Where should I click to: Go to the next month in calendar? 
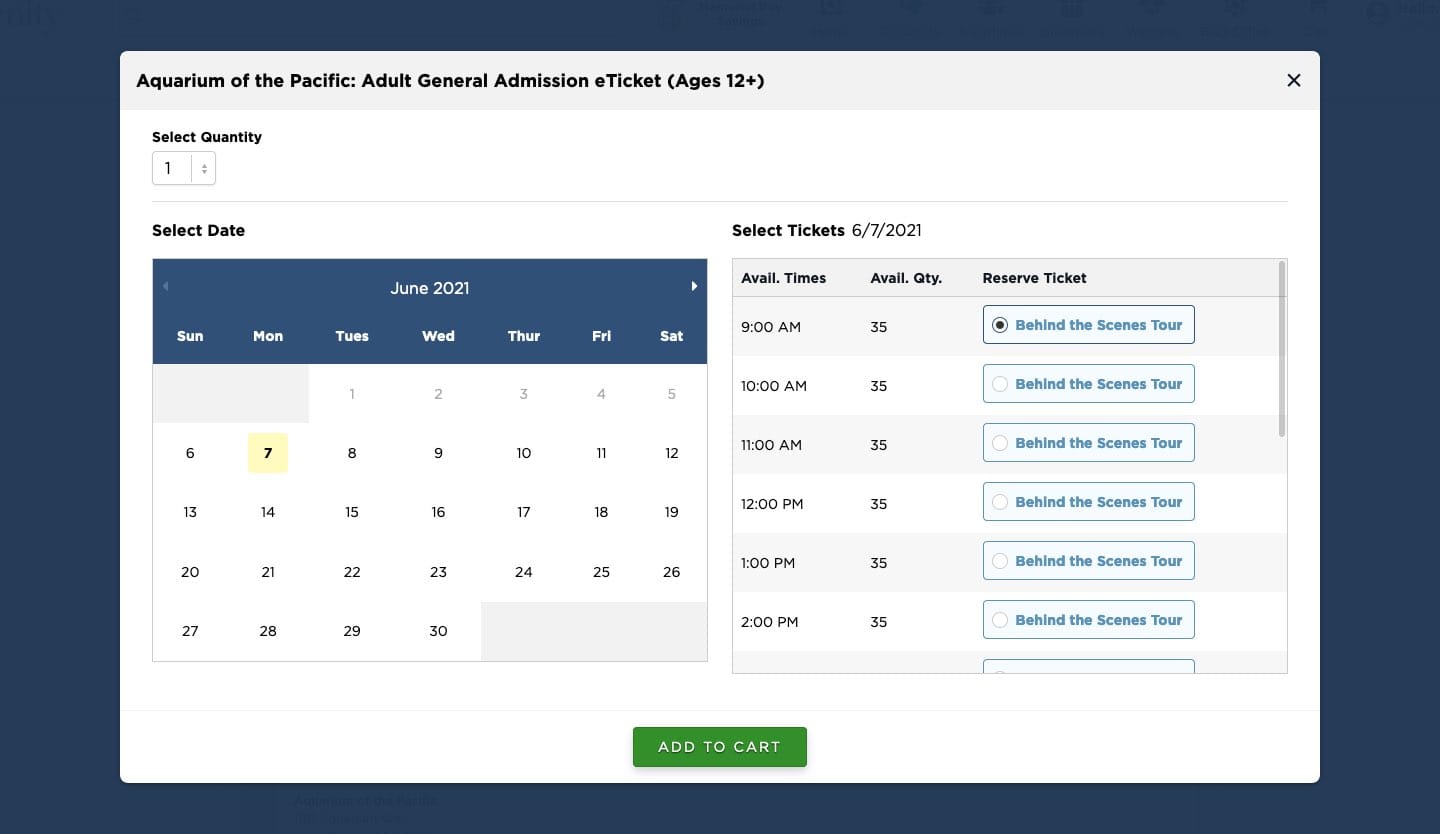tap(694, 286)
